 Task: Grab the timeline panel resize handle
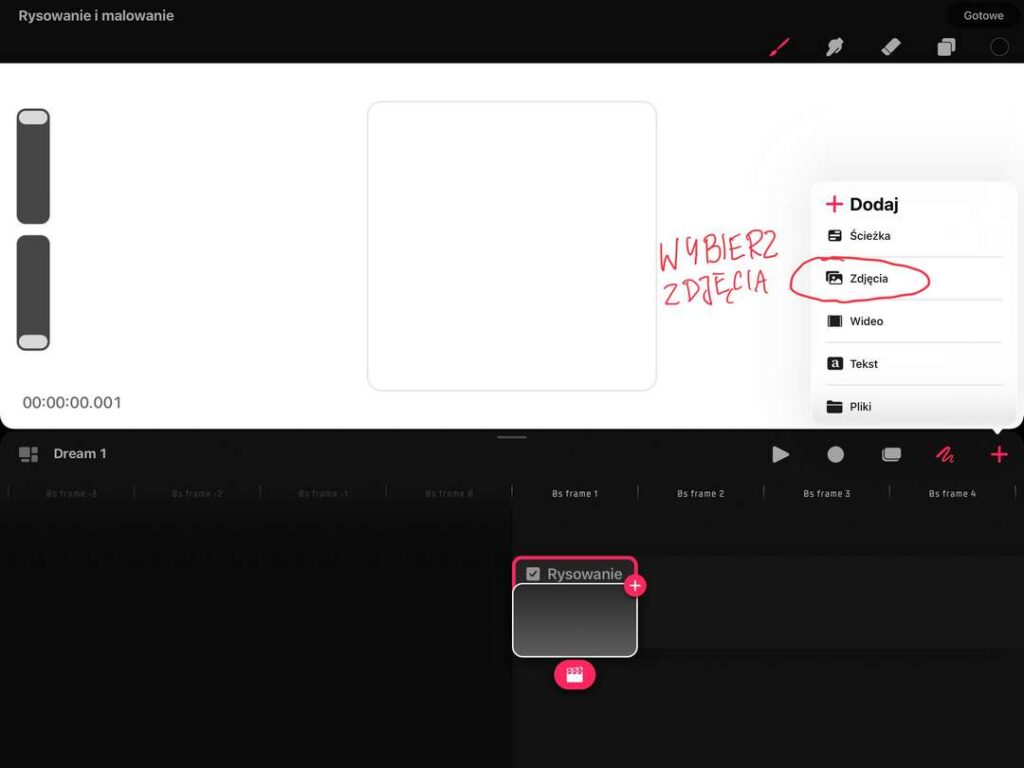[x=512, y=437]
